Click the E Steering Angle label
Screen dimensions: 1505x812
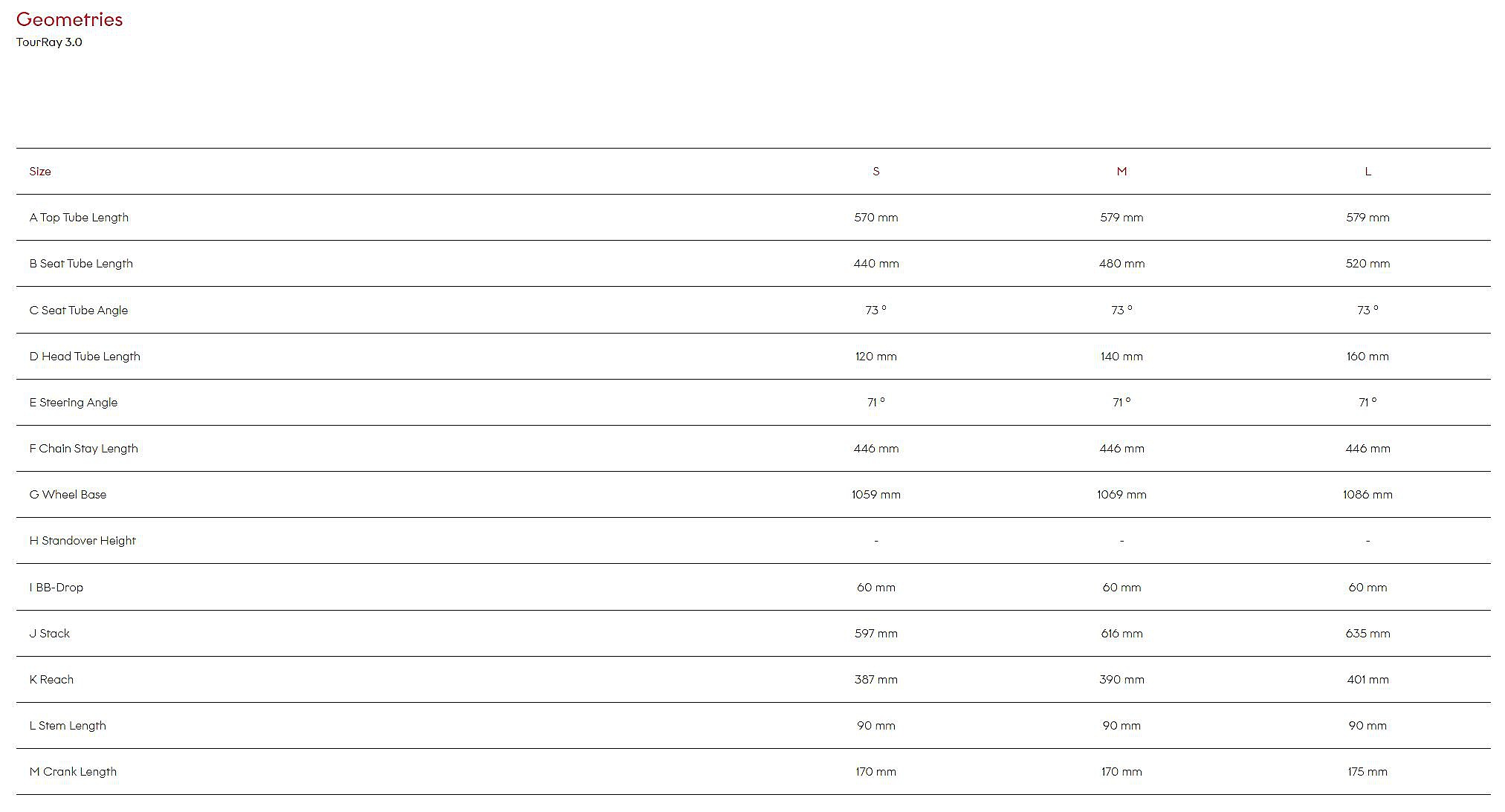(x=74, y=403)
